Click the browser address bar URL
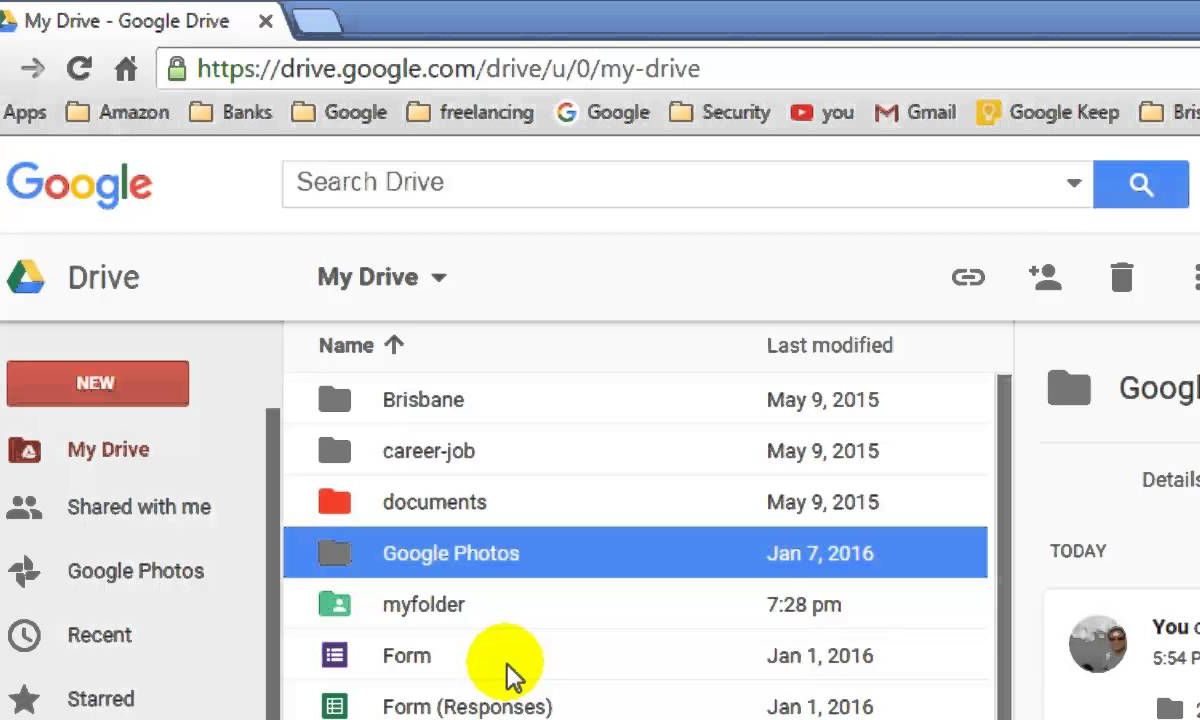This screenshot has width=1200, height=720. (x=449, y=69)
